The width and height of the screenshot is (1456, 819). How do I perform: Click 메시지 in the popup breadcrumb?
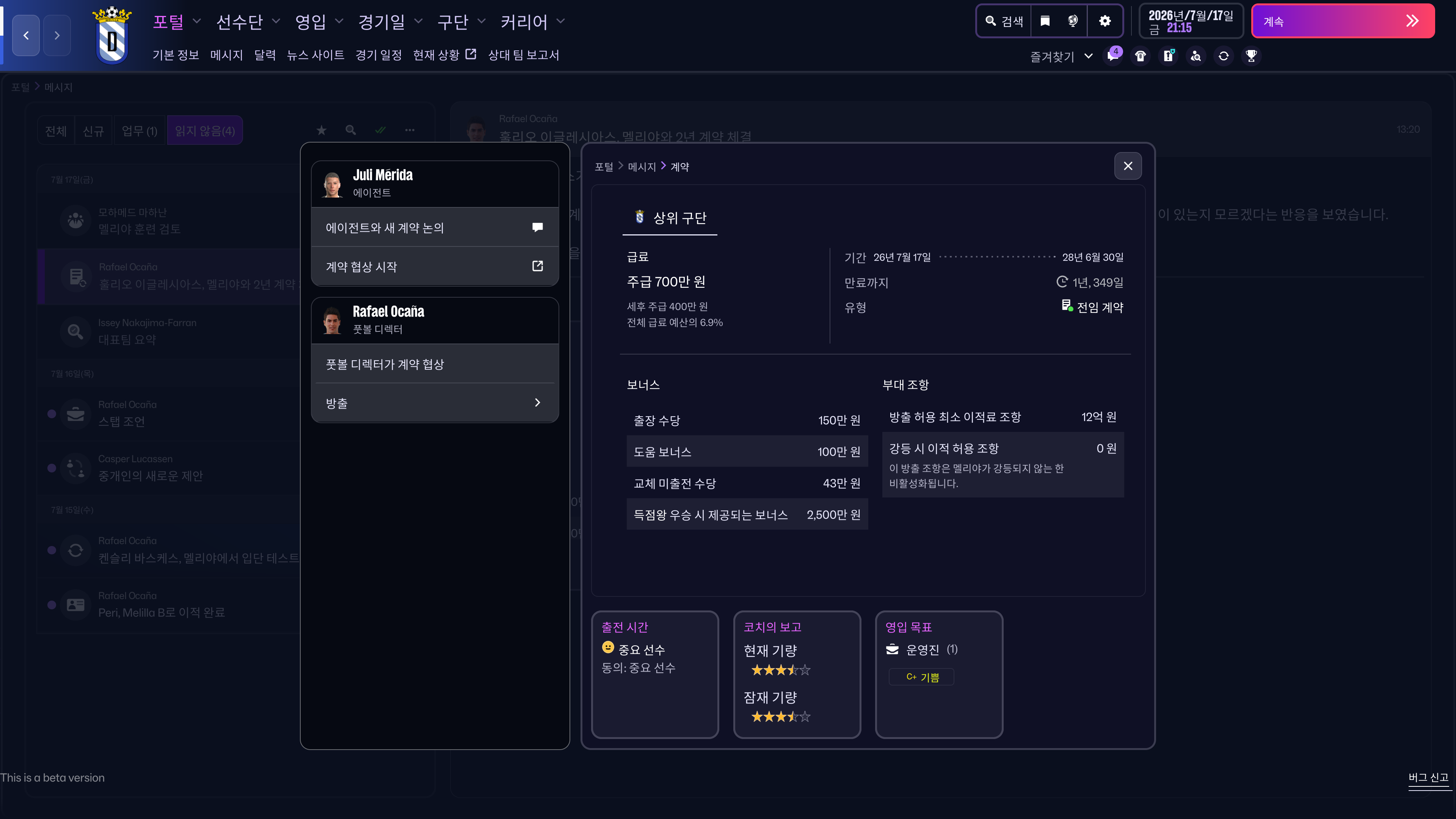(642, 167)
